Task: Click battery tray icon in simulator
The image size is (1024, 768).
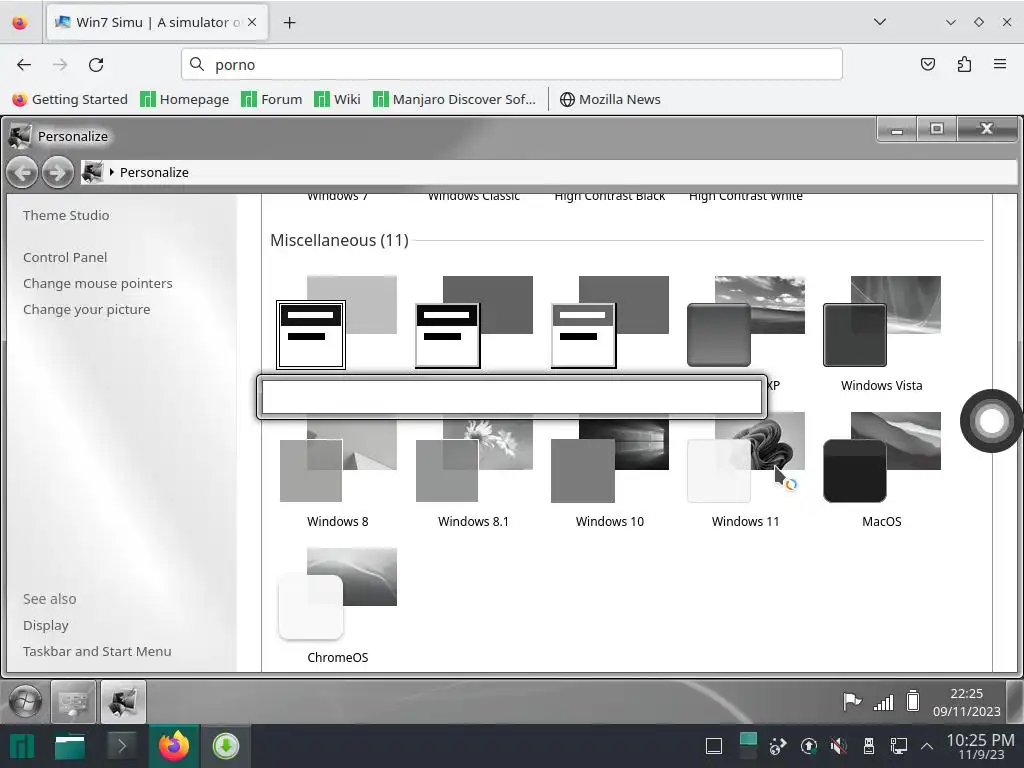Action: (913, 701)
